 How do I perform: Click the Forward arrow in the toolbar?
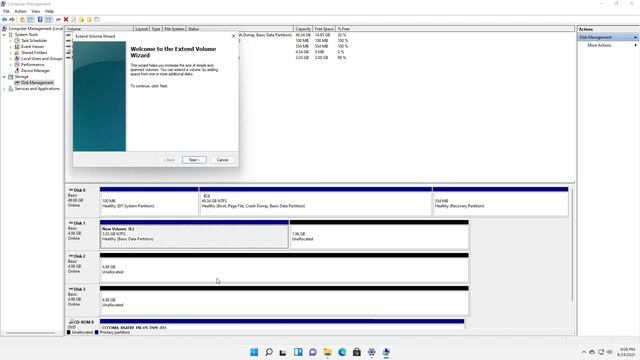click(x=12, y=20)
